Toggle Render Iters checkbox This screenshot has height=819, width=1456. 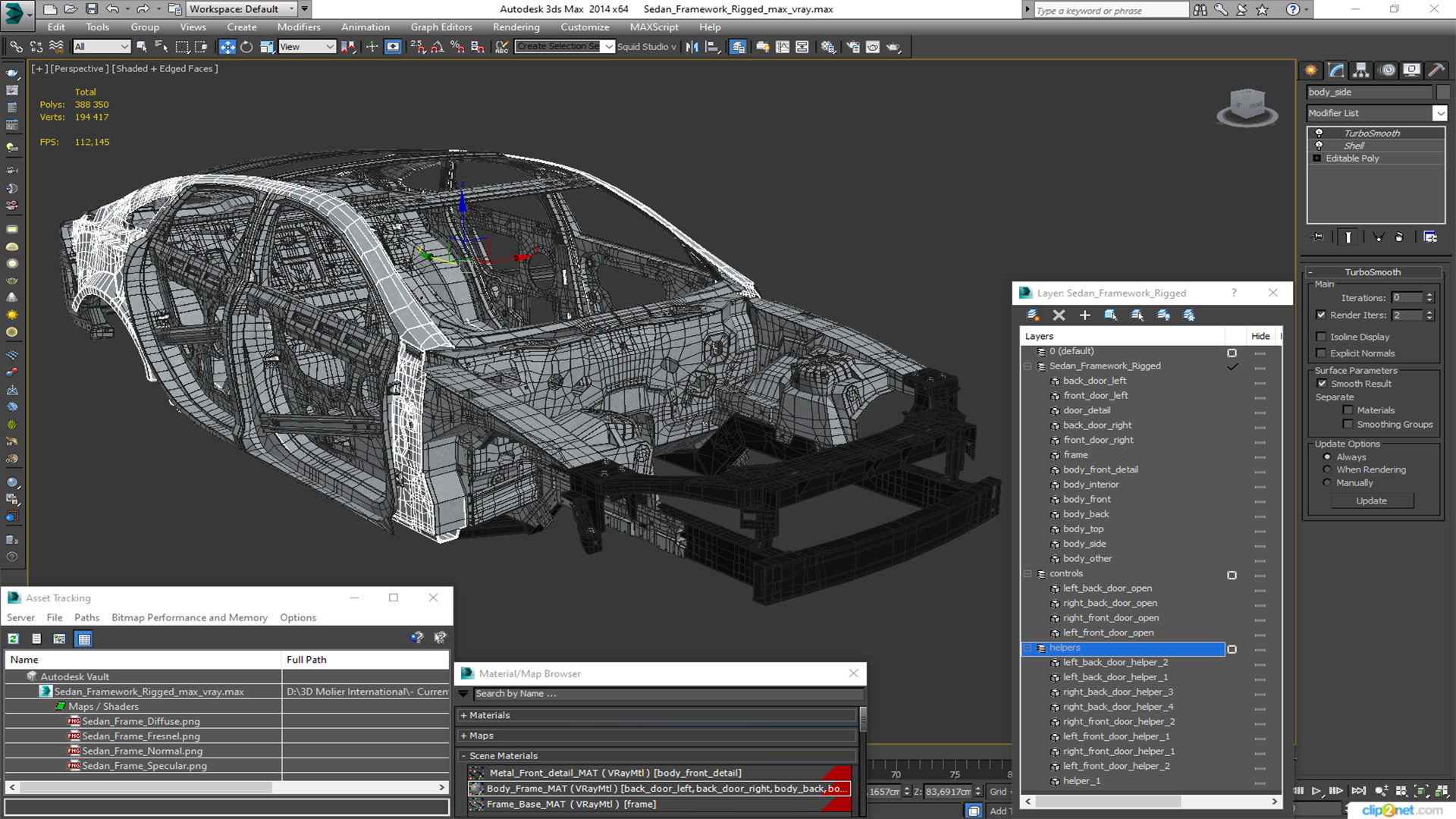point(1321,315)
